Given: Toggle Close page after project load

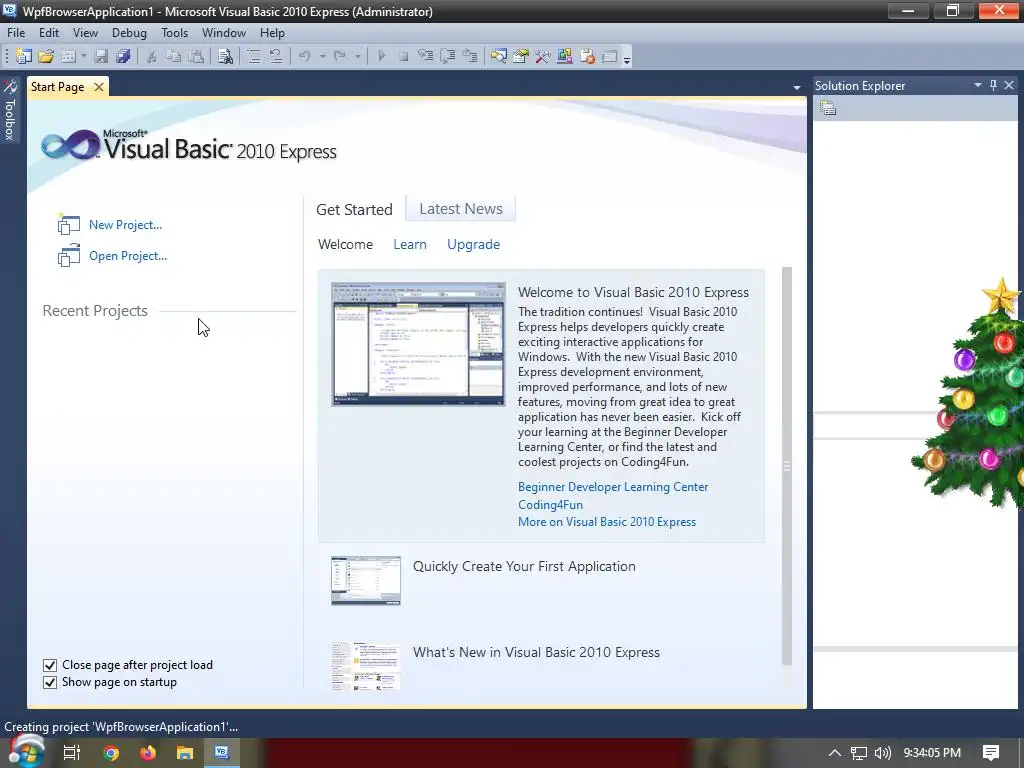Looking at the screenshot, I should (x=50, y=665).
